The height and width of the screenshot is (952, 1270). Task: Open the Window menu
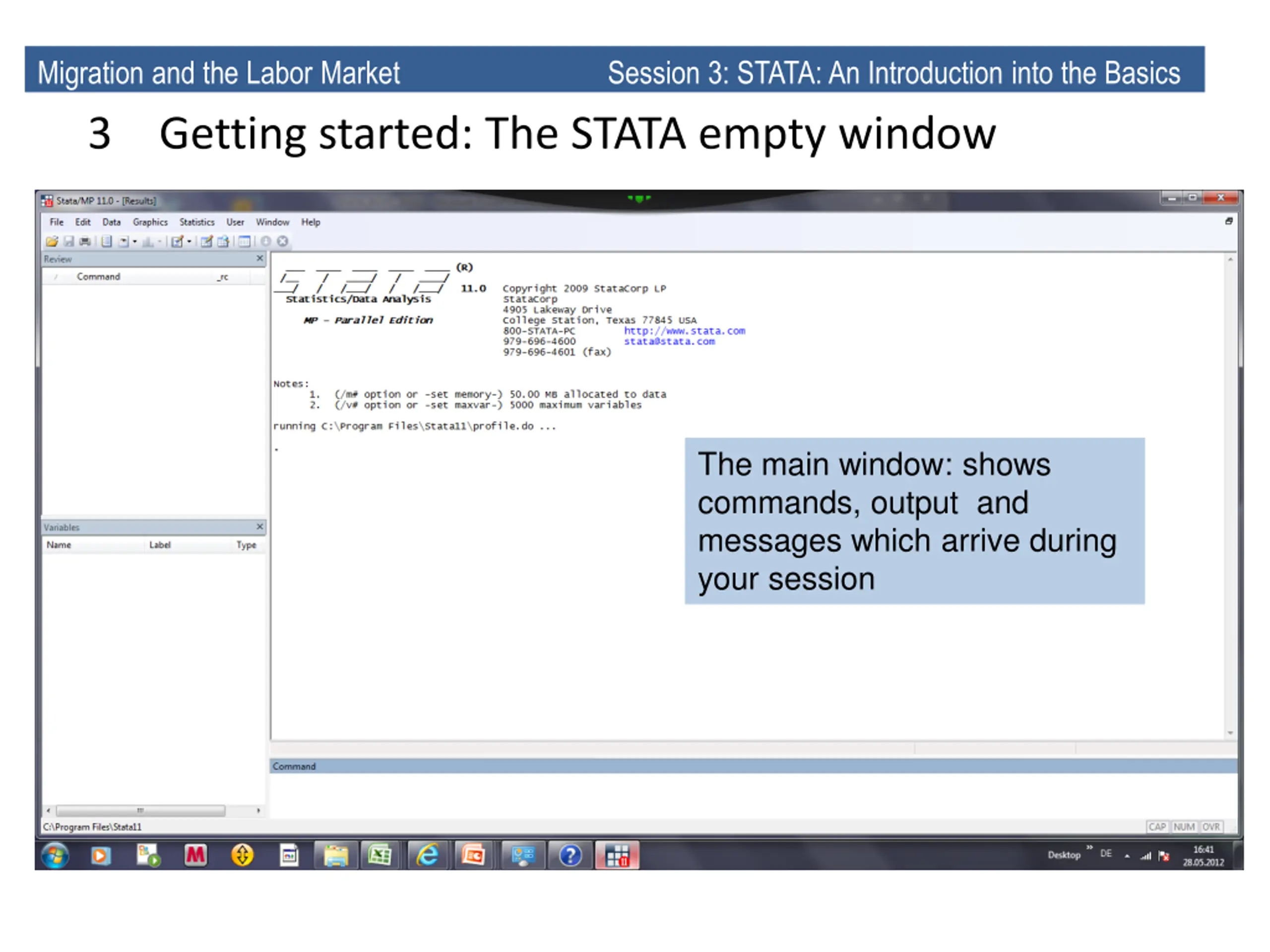pos(273,222)
